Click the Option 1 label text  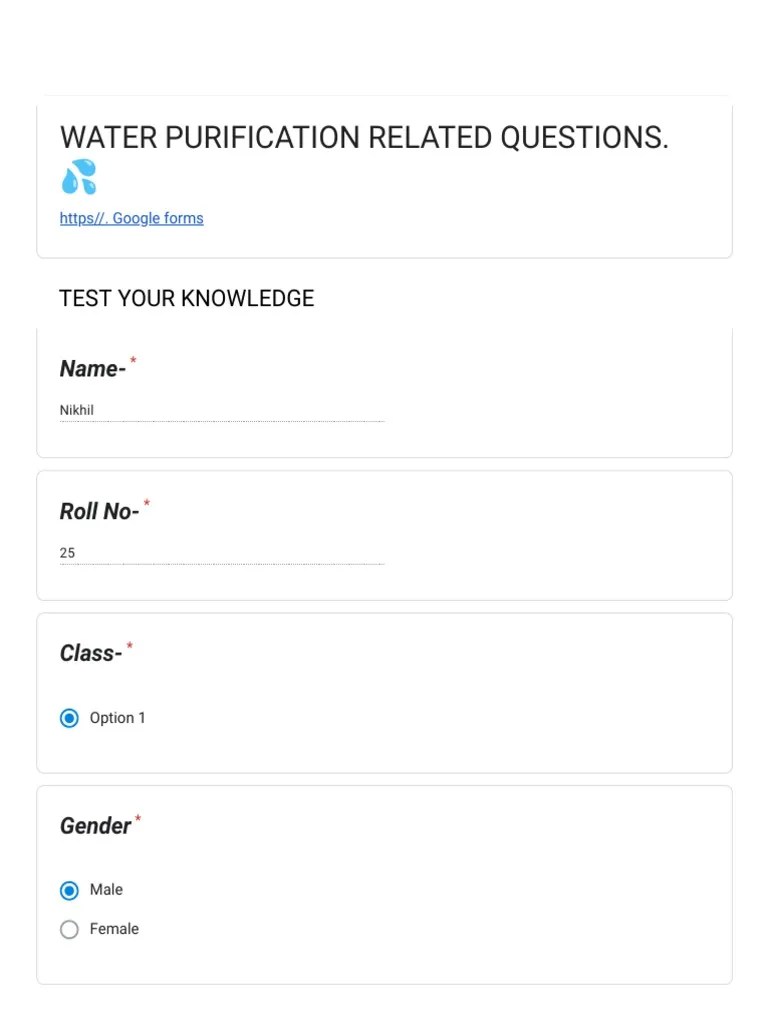click(x=117, y=718)
